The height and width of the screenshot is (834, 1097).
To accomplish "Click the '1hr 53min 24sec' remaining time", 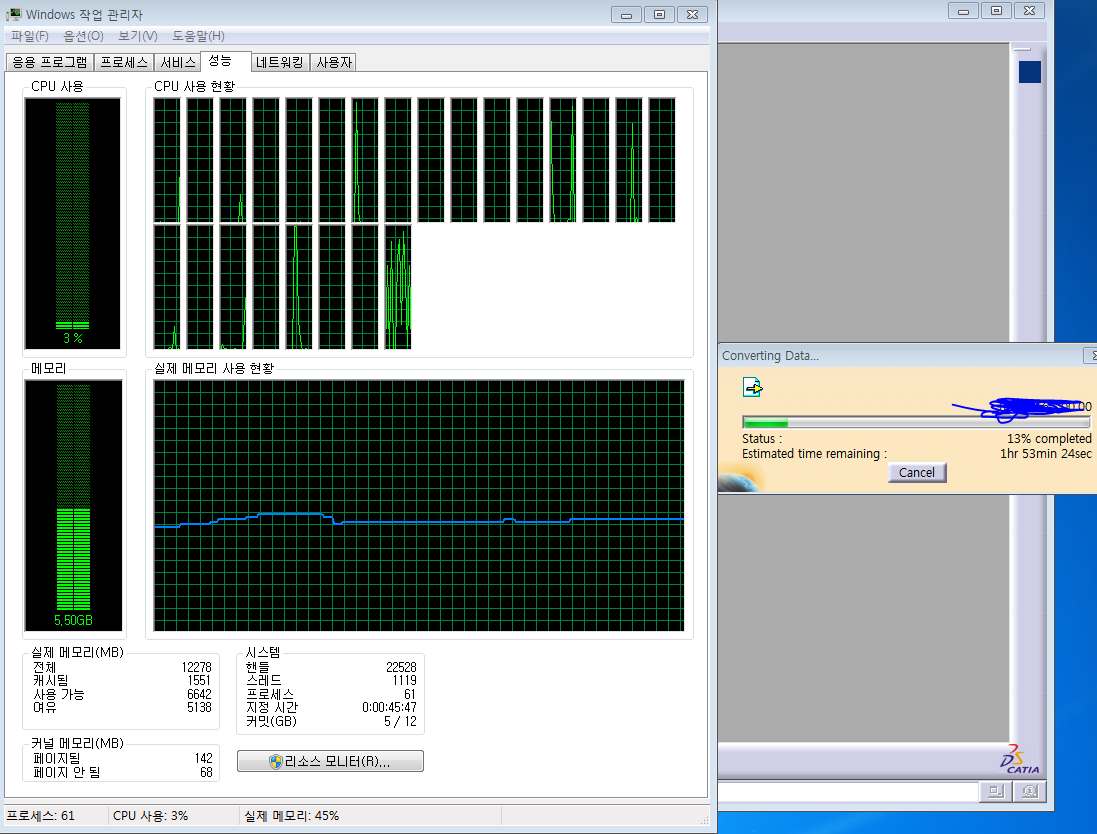I will tap(1045, 453).
